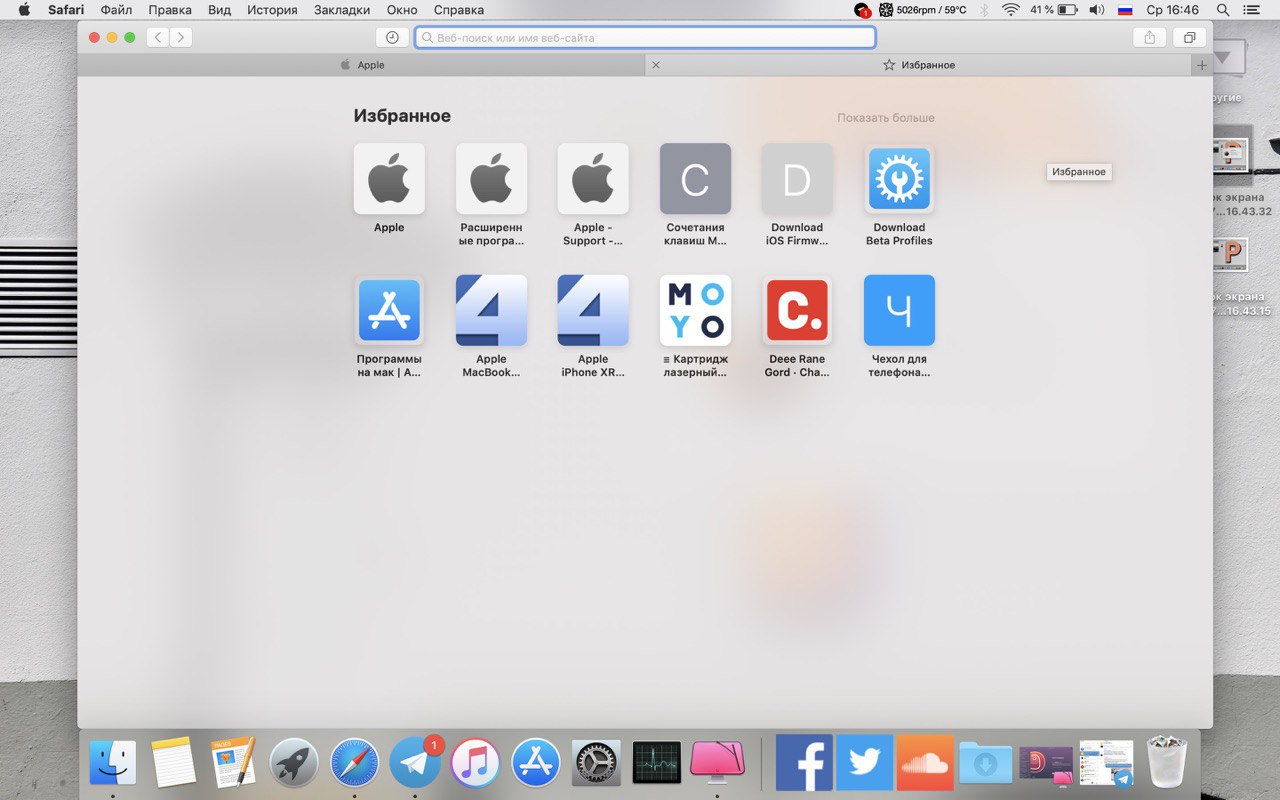The height and width of the screenshot is (800, 1280).
Task: Open the Apple MacBook favorite
Action: point(491,311)
